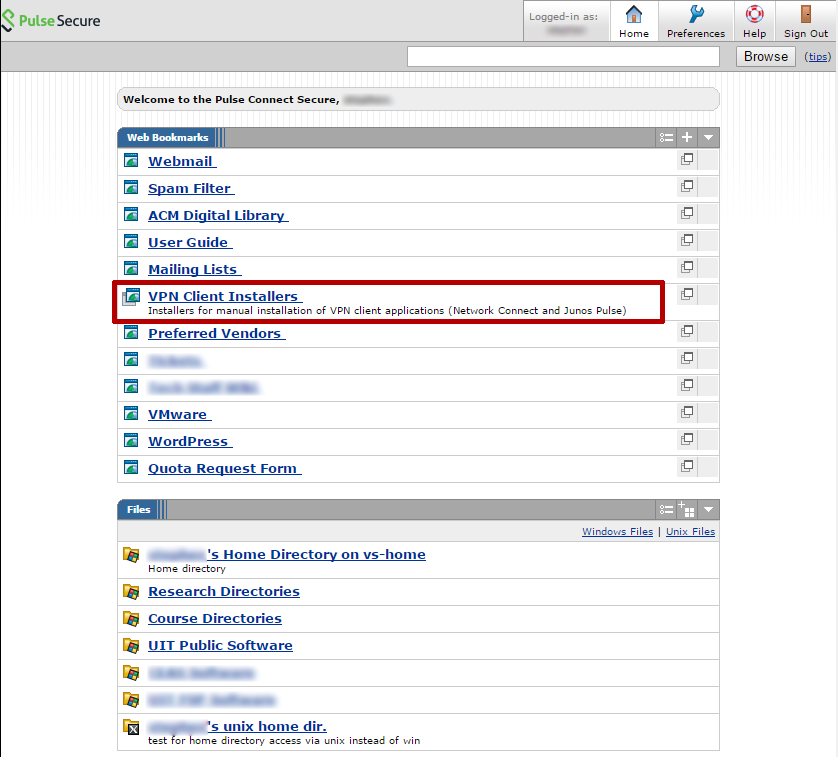The image size is (838, 757).
Task: Click the Preferred Vendors page icon
Action: tap(131, 332)
